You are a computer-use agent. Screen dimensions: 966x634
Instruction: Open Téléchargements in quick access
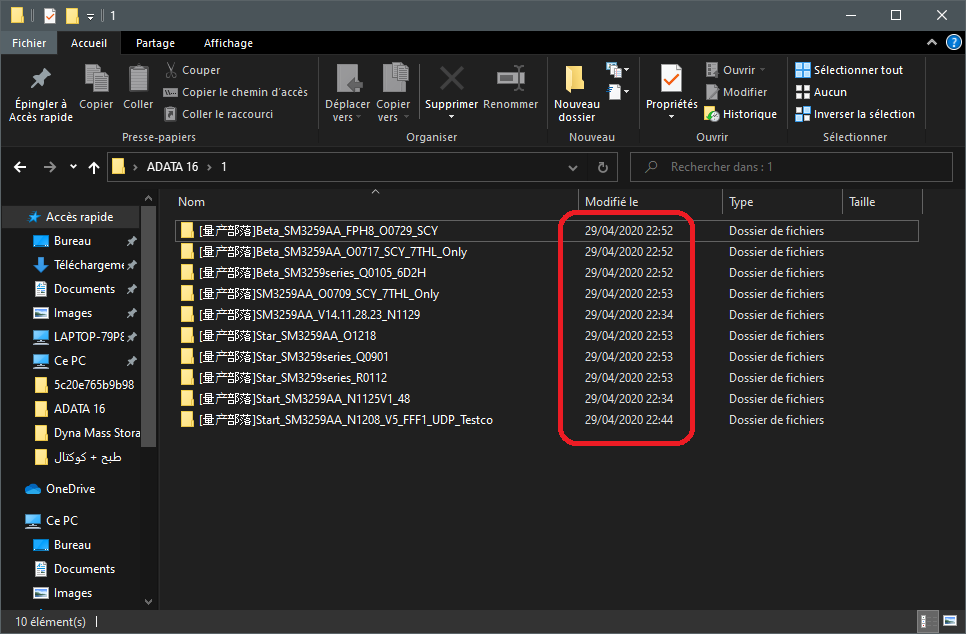click(x=85, y=265)
